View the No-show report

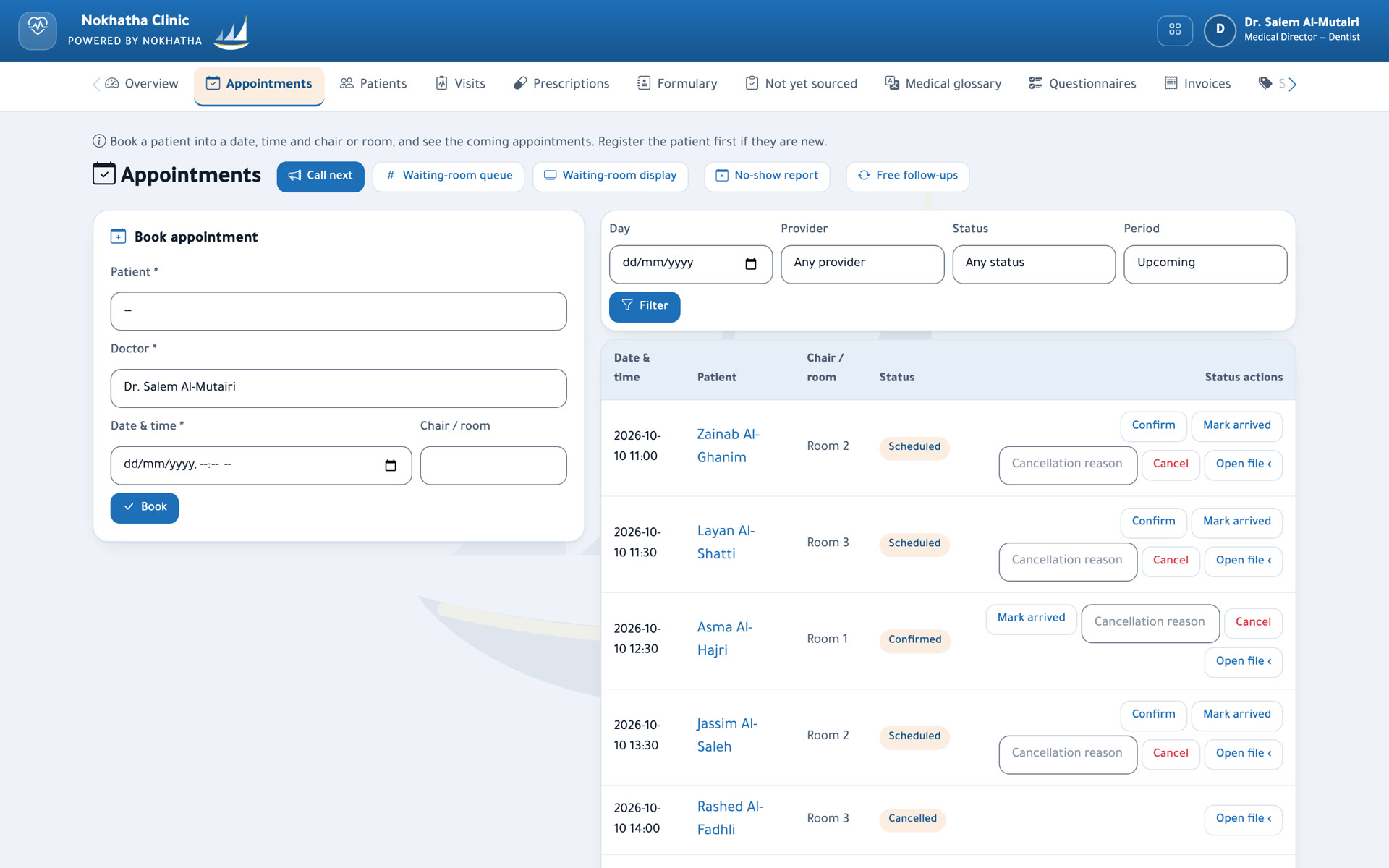click(x=767, y=176)
